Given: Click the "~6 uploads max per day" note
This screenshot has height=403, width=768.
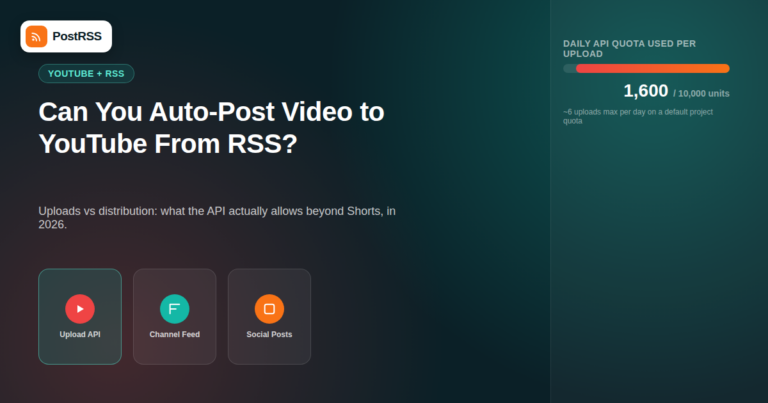Looking at the screenshot, I should [x=638, y=116].
